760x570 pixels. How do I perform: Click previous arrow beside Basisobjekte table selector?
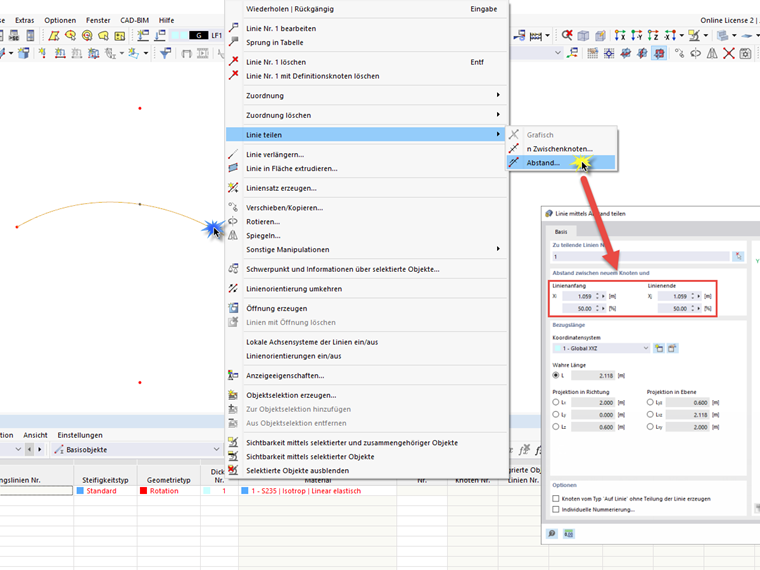pos(30,449)
